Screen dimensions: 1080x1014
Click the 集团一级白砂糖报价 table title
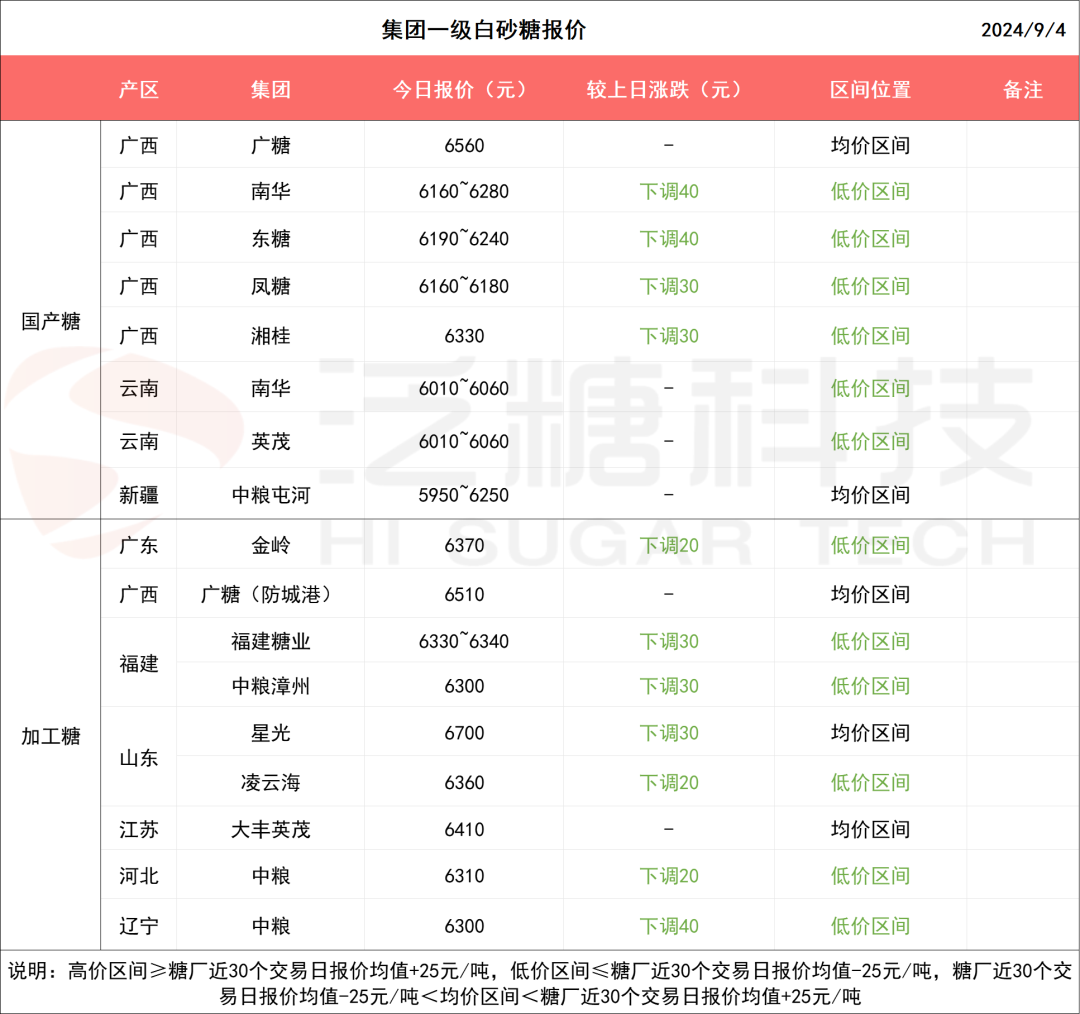point(484,30)
